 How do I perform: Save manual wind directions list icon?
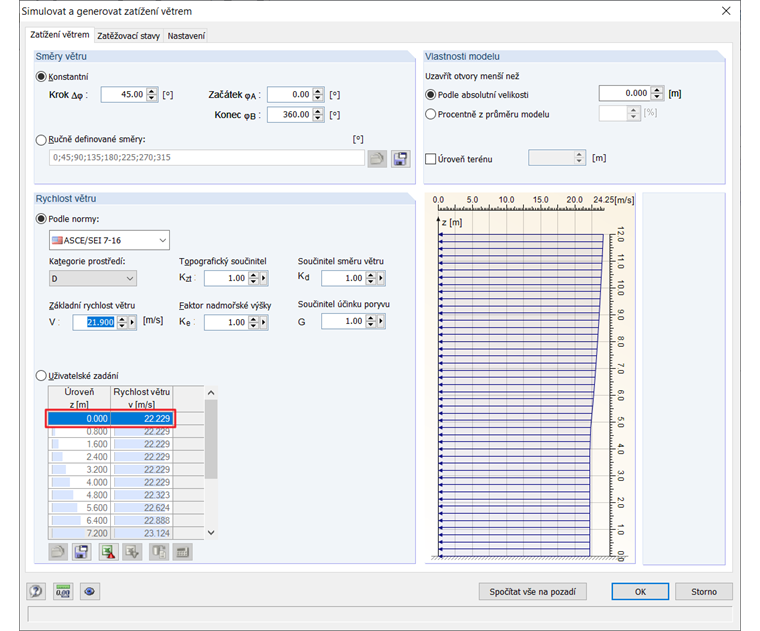click(x=400, y=158)
